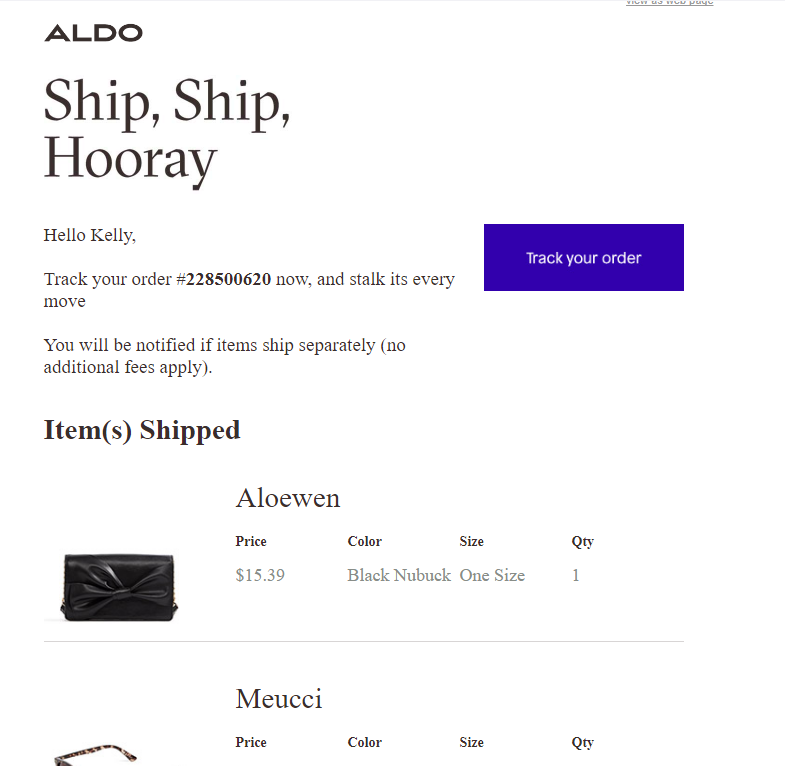
Task: Click the Meucci product name
Action: click(x=279, y=699)
